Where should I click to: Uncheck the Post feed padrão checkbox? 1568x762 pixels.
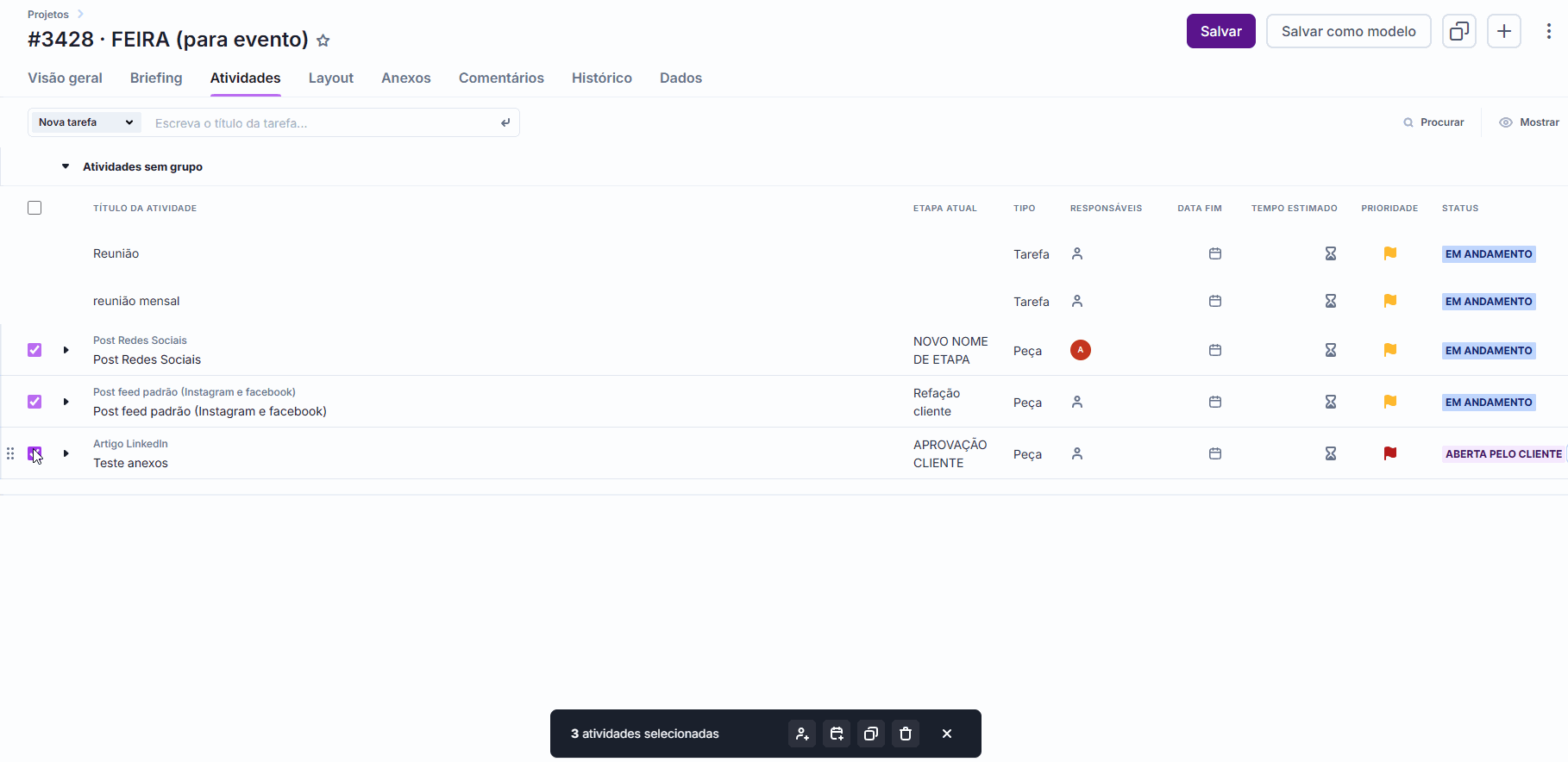(34, 402)
